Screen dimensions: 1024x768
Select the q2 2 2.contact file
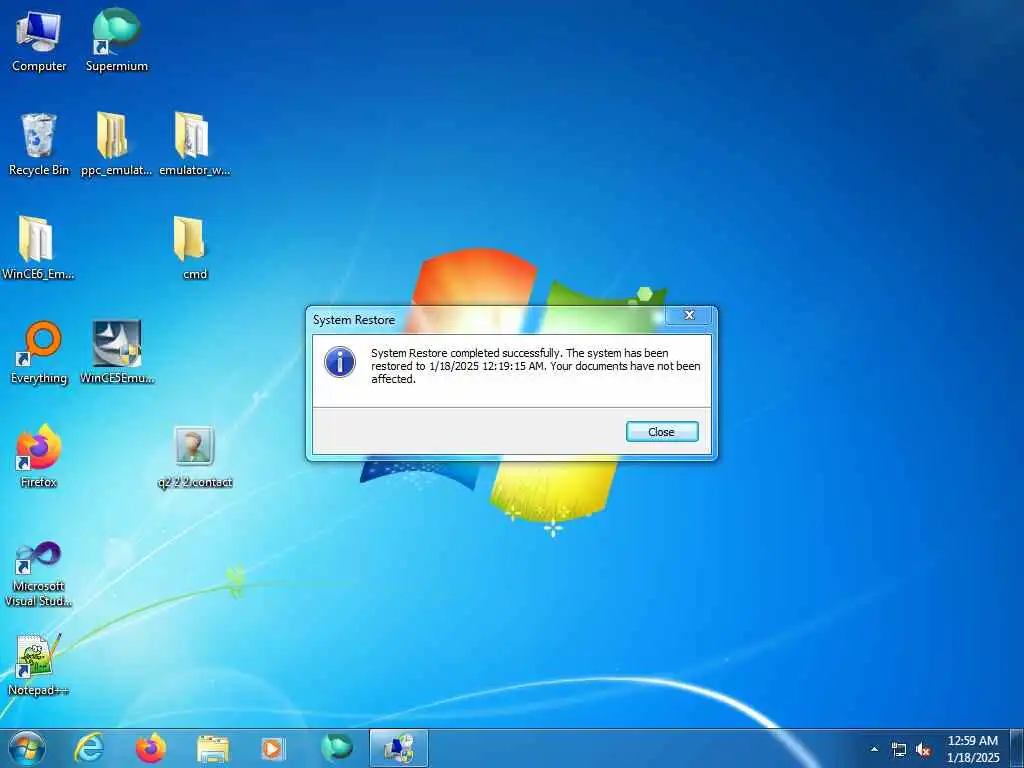(x=195, y=457)
